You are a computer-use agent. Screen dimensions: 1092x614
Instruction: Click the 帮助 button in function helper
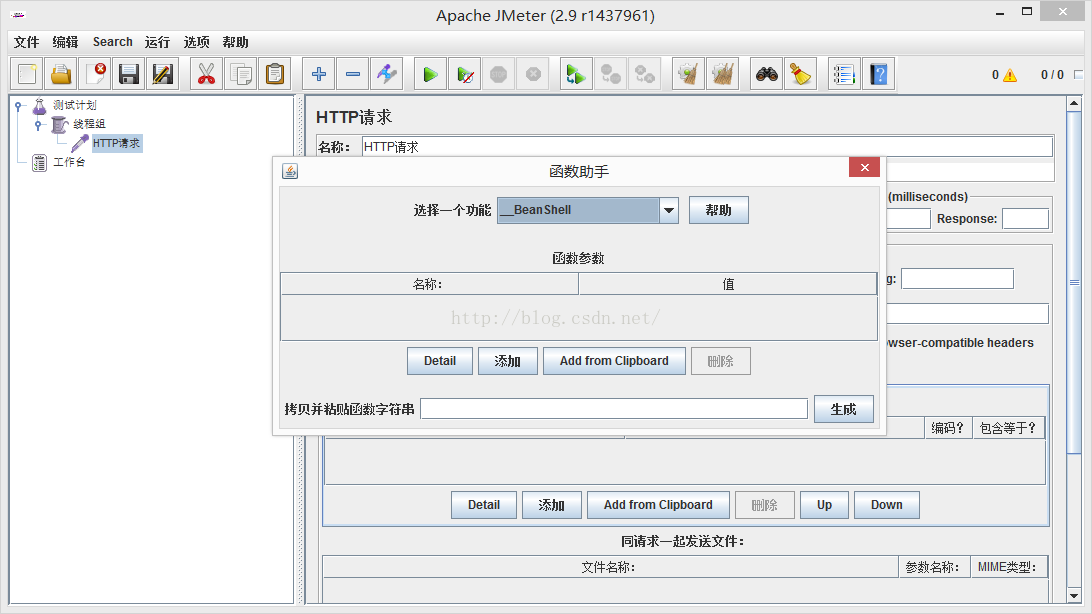pos(719,210)
